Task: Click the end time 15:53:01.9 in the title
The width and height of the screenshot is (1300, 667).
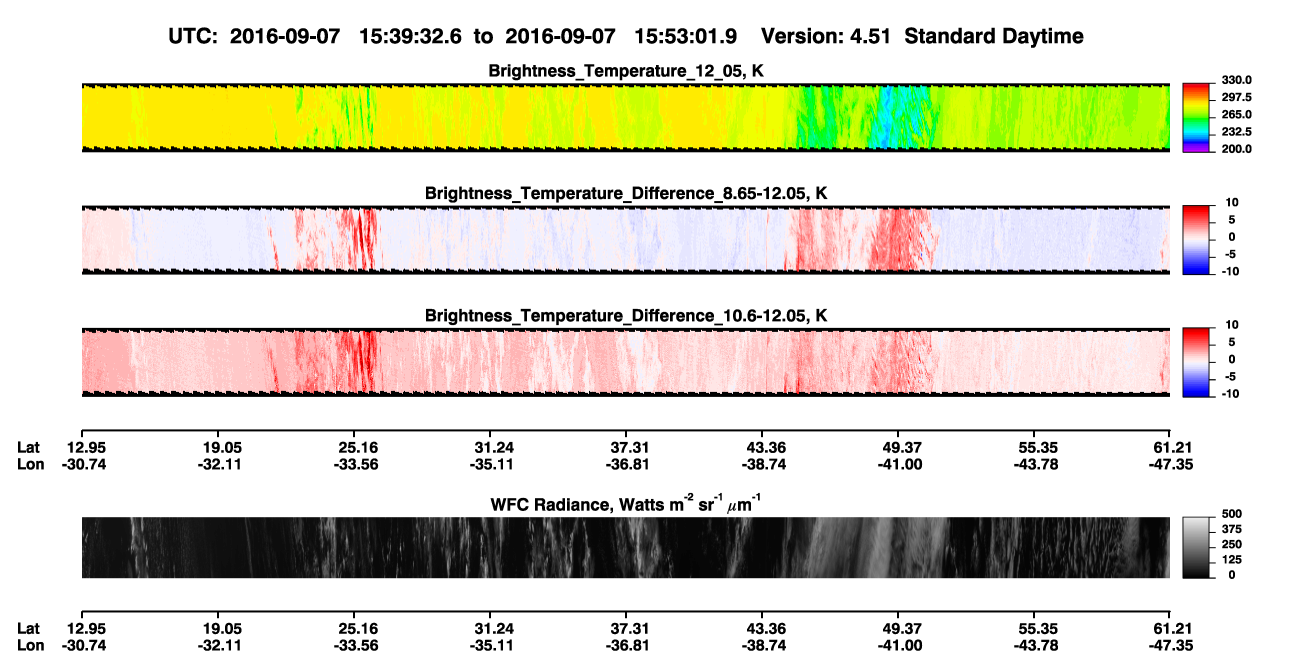Action: (686, 37)
